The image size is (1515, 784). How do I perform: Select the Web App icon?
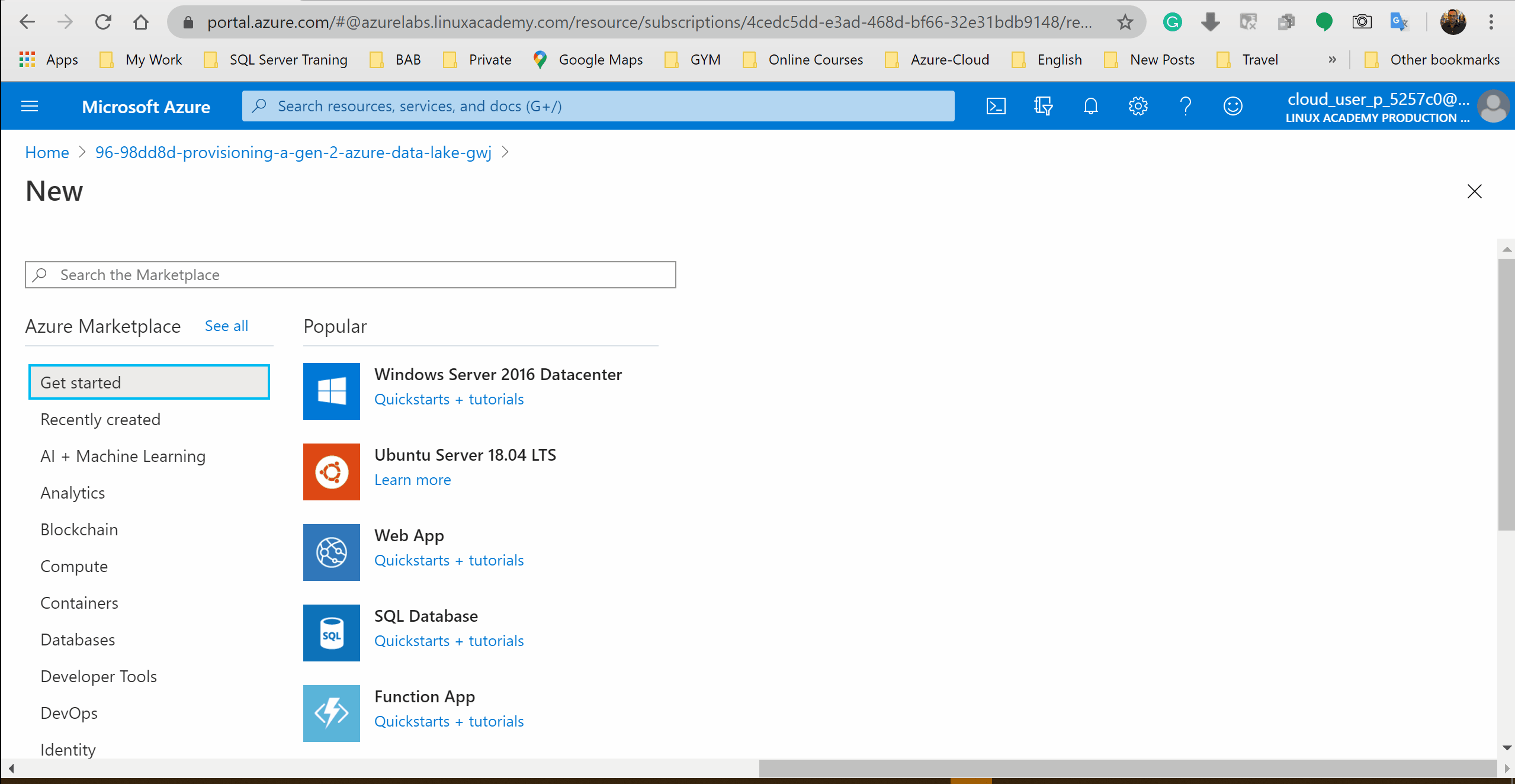click(330, 552)
